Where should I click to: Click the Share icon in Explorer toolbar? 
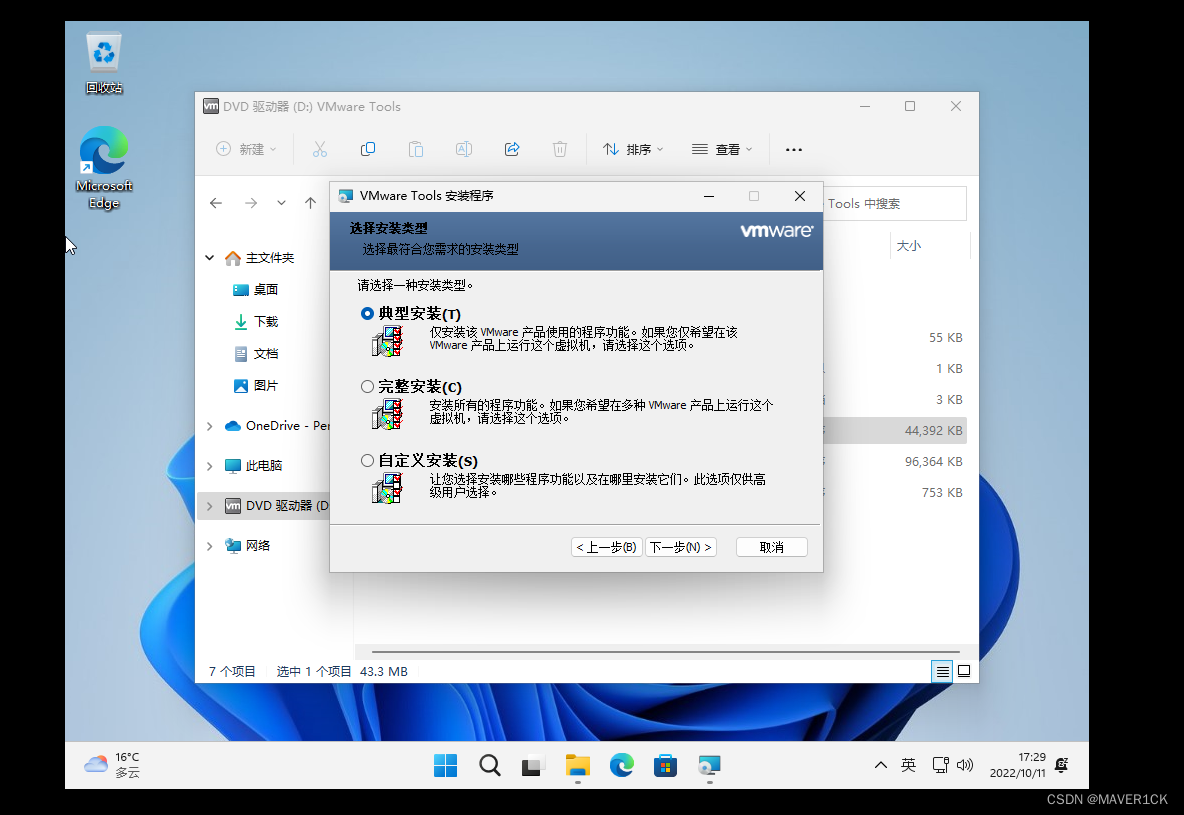point(512,150)
